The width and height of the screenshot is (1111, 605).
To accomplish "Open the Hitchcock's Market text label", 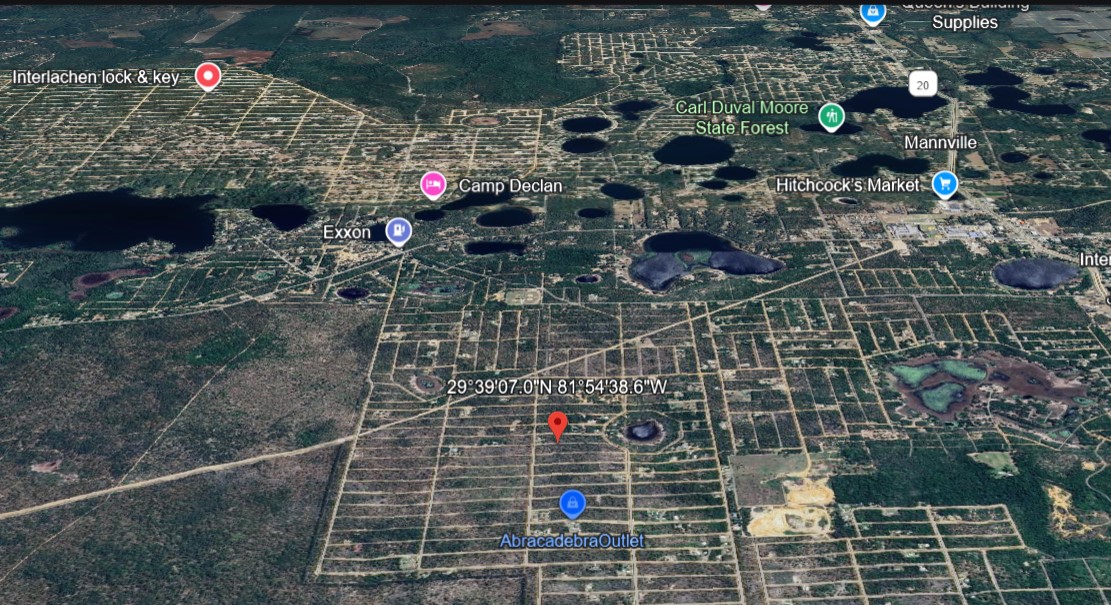I will [847, 185].
